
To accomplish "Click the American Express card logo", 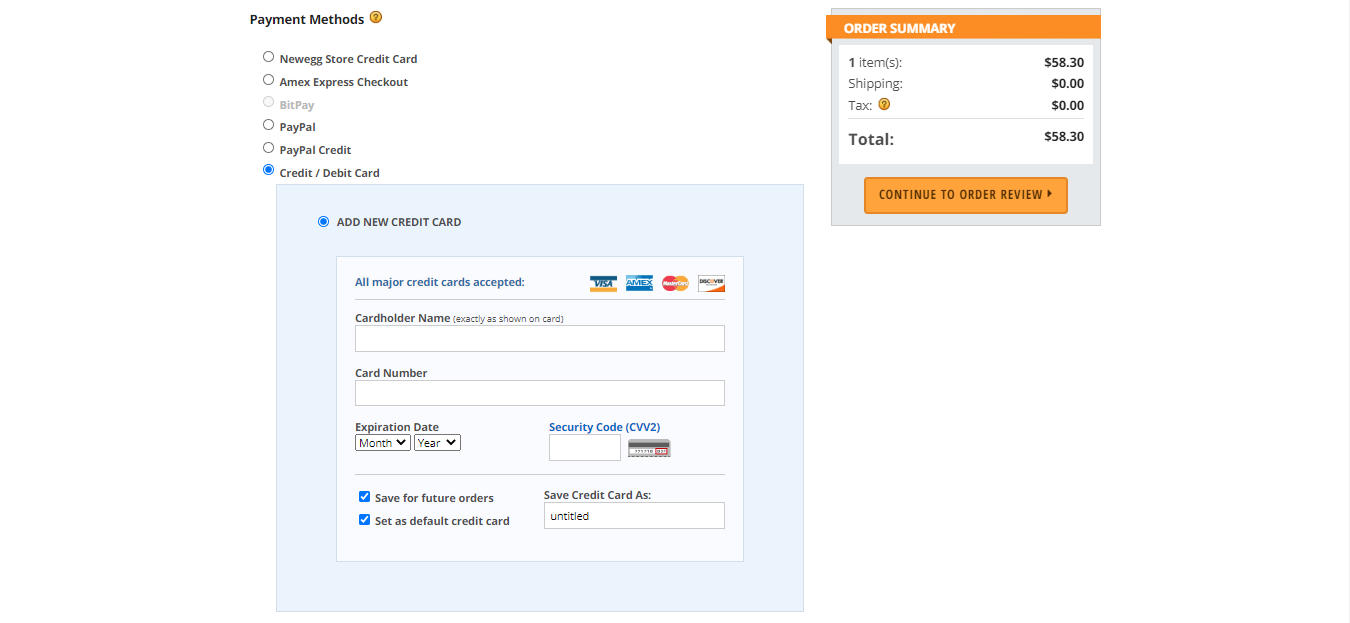I will click(639, 283).
